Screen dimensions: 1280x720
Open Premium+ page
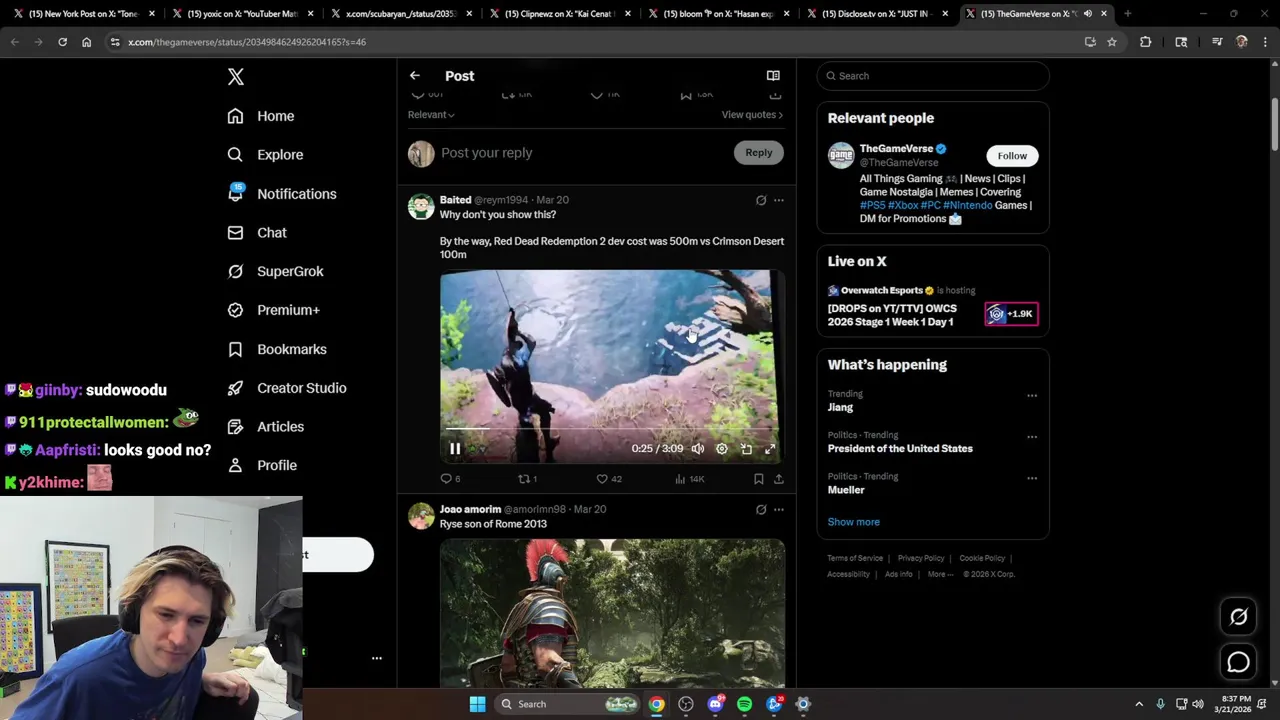273,310
